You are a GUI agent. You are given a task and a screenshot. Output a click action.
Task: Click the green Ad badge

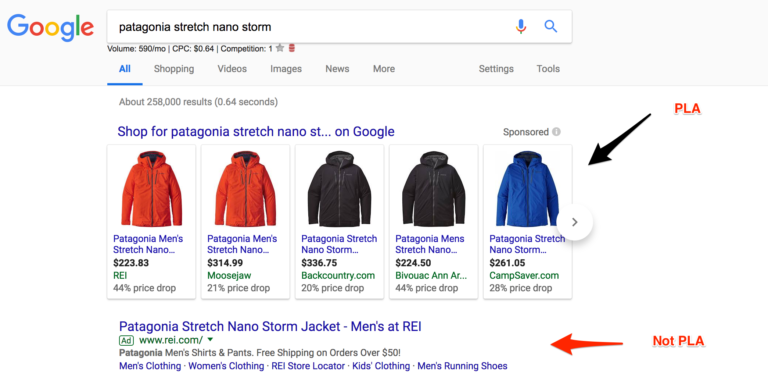tap(126, 340)
